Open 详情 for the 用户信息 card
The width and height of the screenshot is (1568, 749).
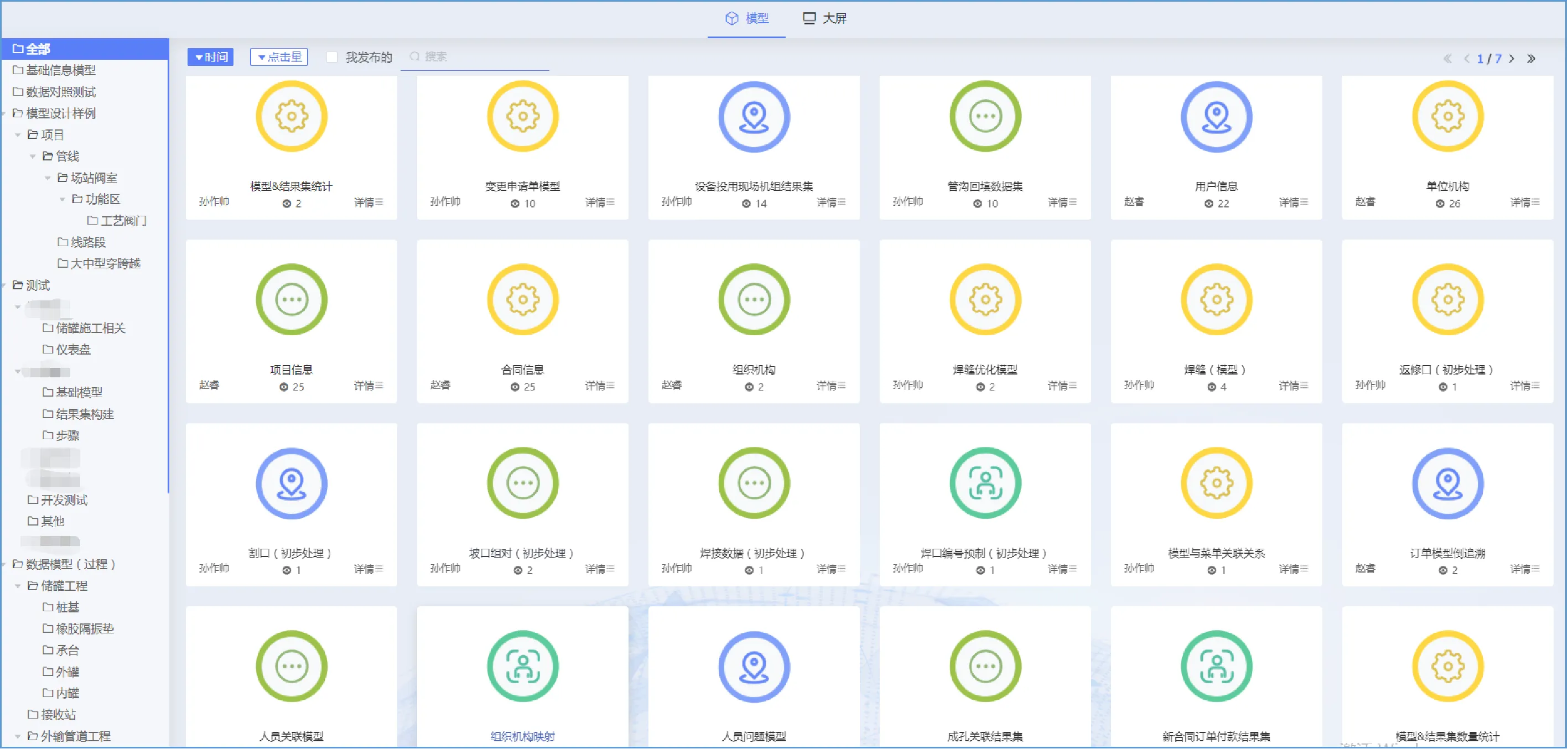coord(1294,202)
